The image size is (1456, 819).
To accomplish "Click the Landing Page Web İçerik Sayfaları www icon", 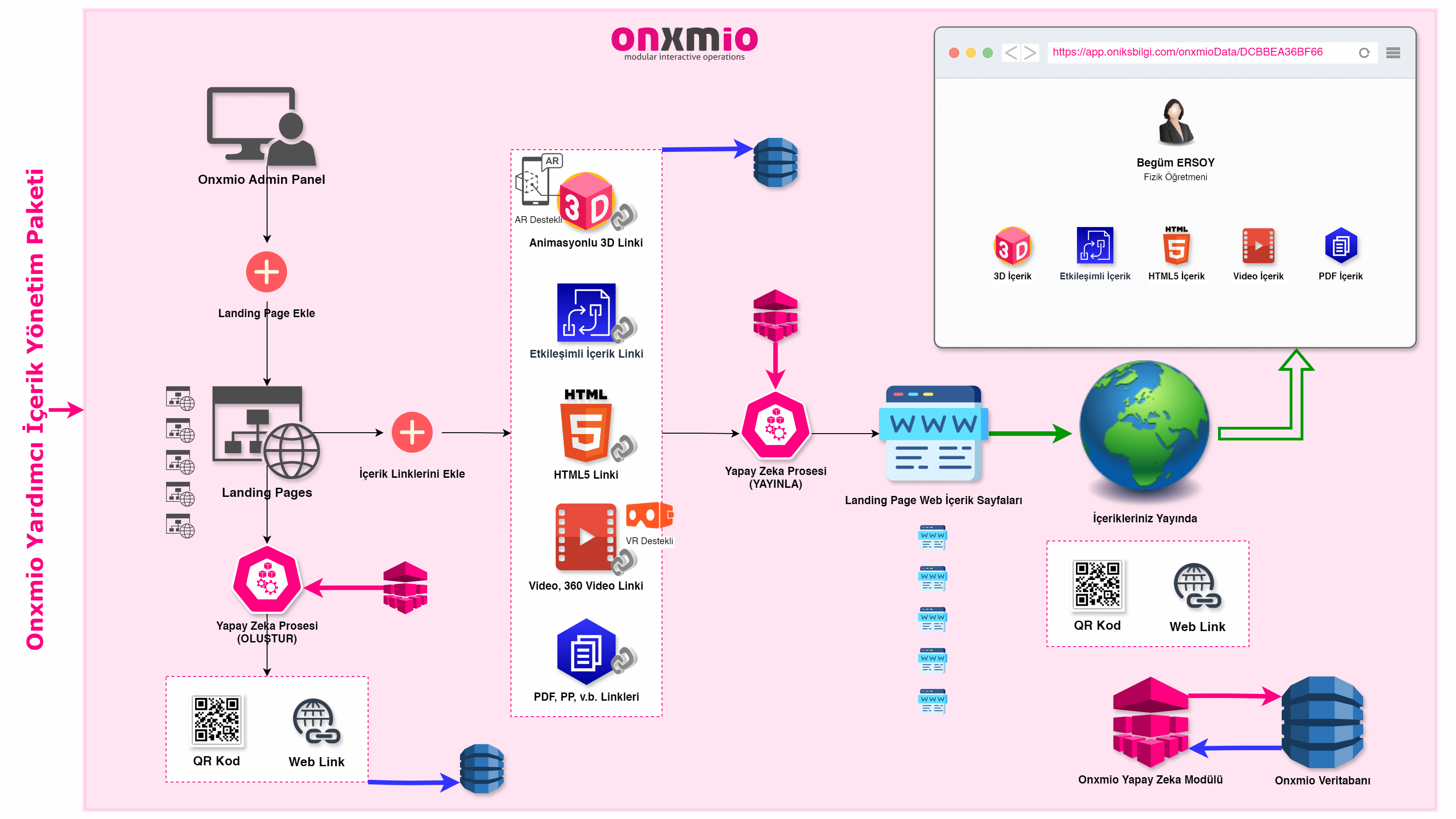I will click(x=933, y=434).
